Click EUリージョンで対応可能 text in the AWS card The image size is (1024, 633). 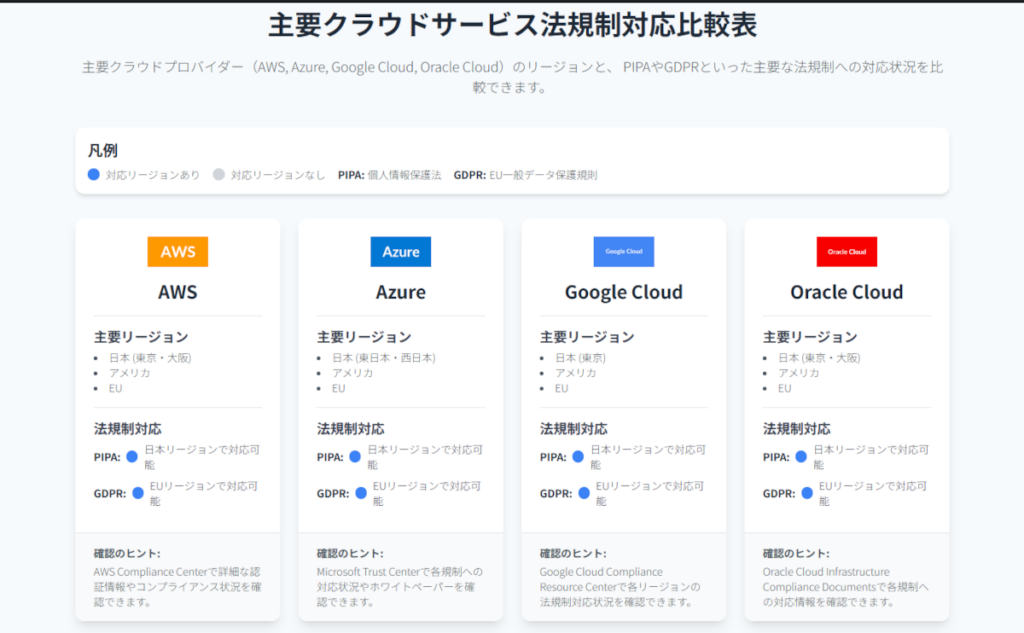[x=204, y=493]
